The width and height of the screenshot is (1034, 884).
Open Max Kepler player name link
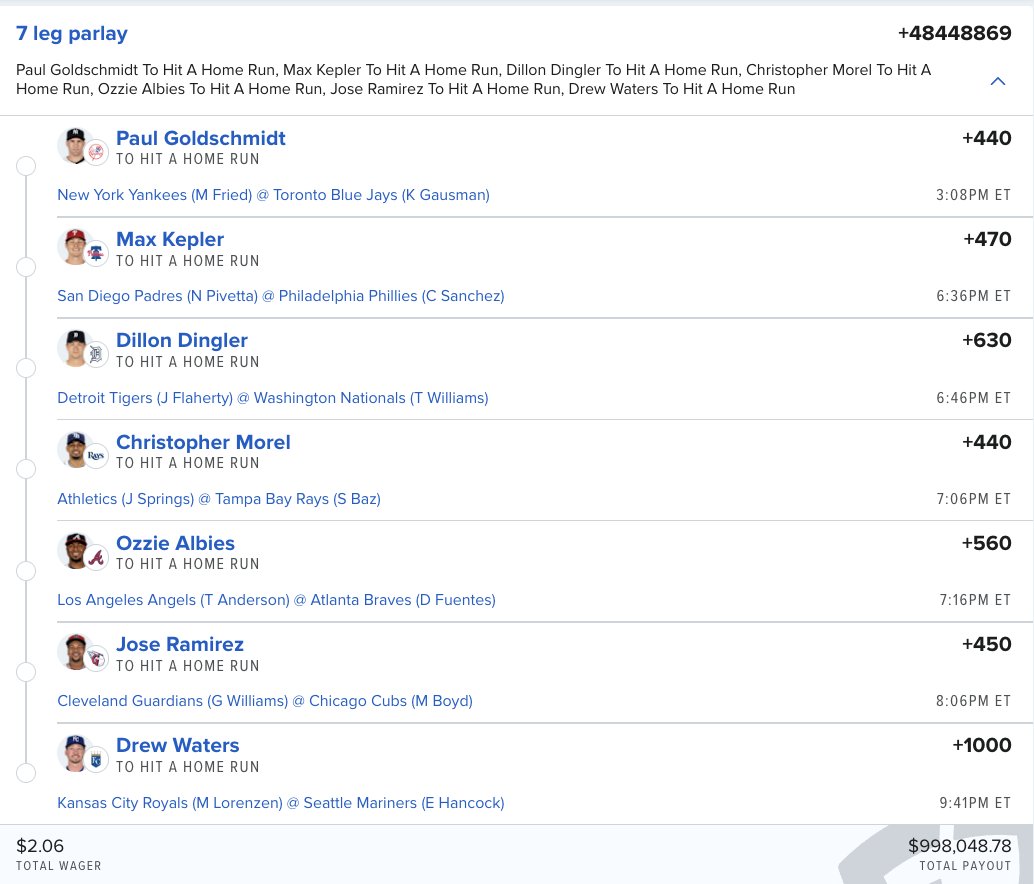coord(170,240)
